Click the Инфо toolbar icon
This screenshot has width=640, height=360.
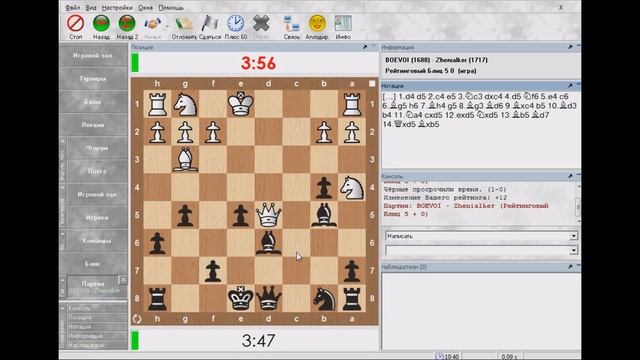(x=343, y=23)
